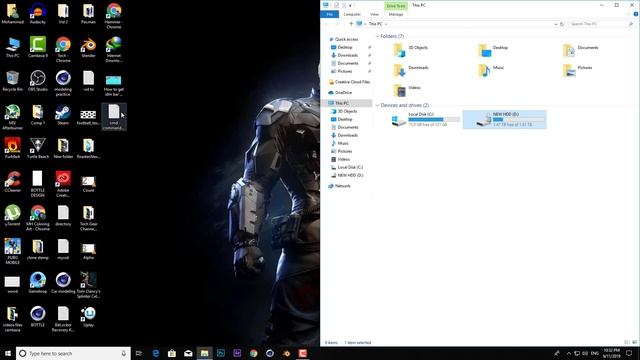Select the CCleaner desktop icon

coord(12,182)
